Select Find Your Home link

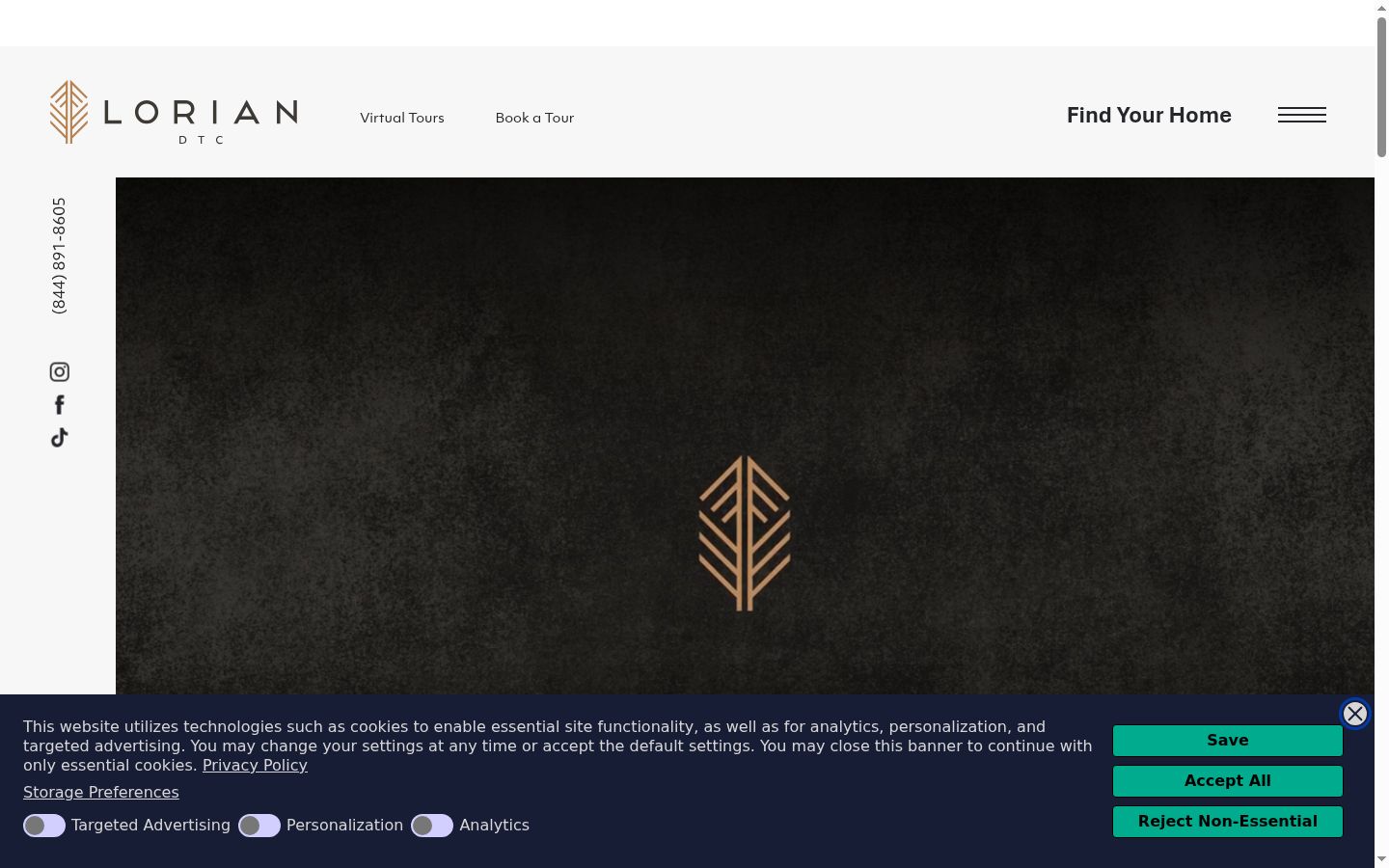point(1149,115)
